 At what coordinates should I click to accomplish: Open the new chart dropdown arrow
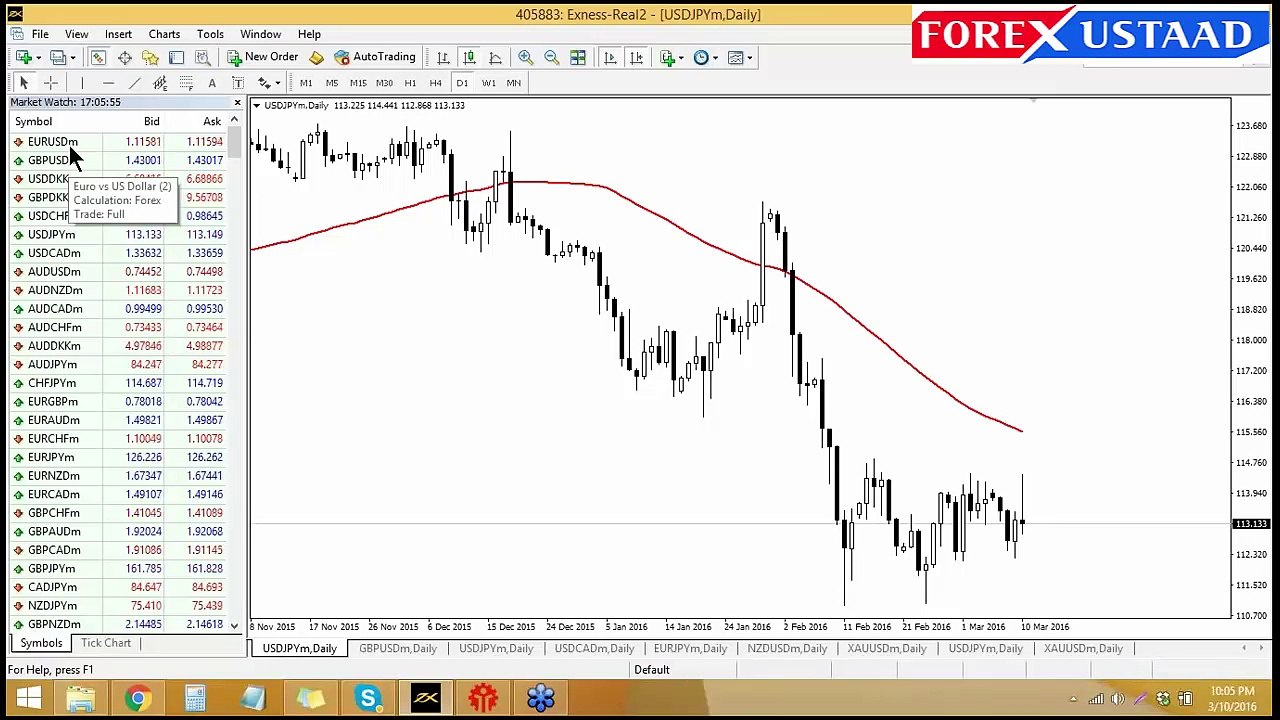pyautogui.click(x=39, y=58)
